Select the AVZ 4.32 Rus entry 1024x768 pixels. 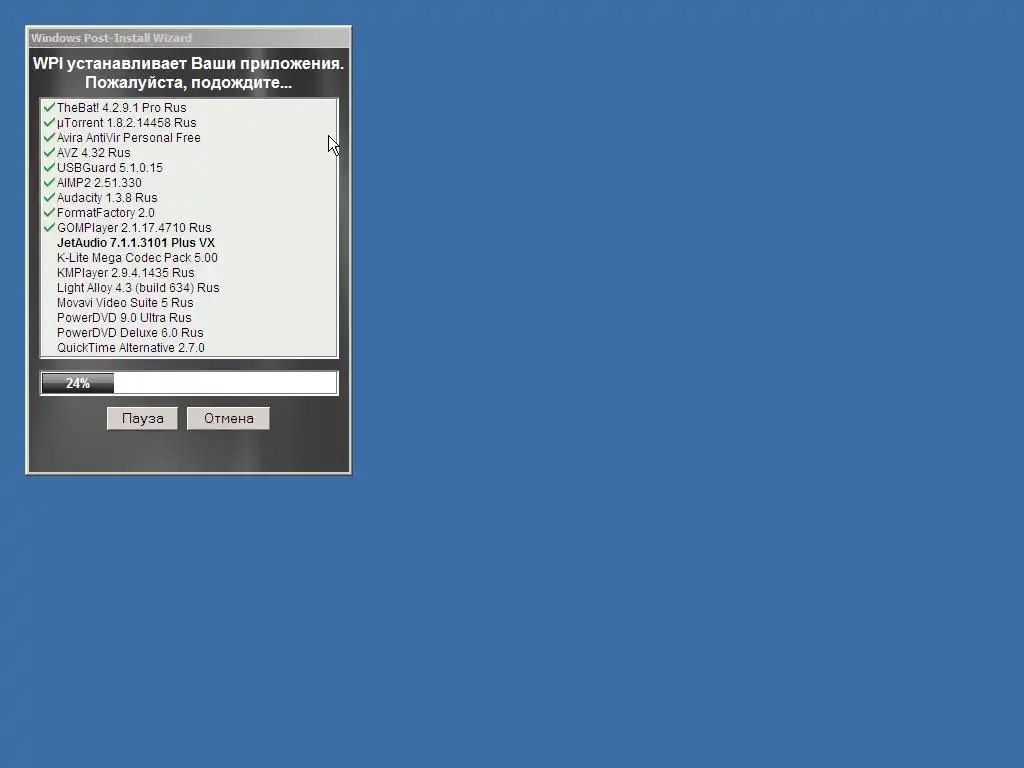93,153
